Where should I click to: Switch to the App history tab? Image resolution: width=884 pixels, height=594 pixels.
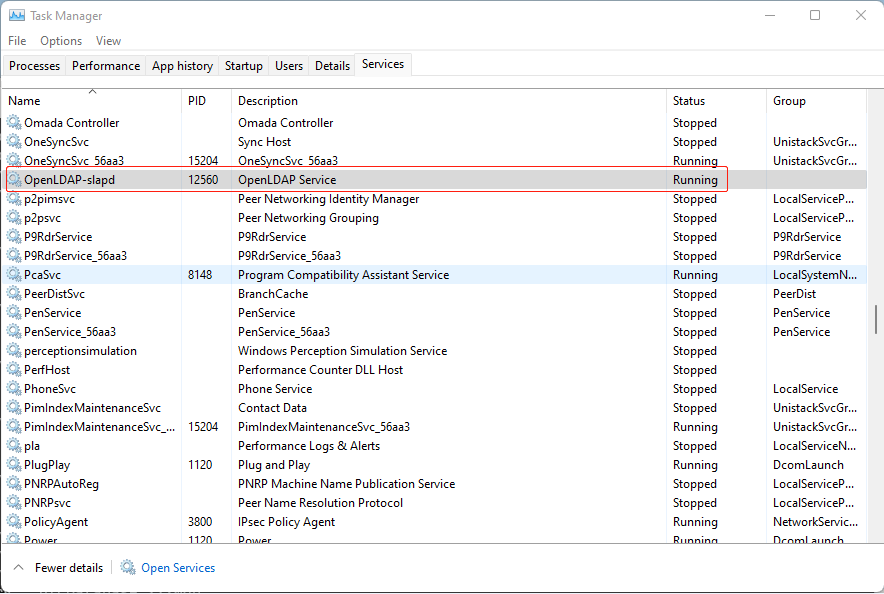pyautogui.click(x=182, y=66)
